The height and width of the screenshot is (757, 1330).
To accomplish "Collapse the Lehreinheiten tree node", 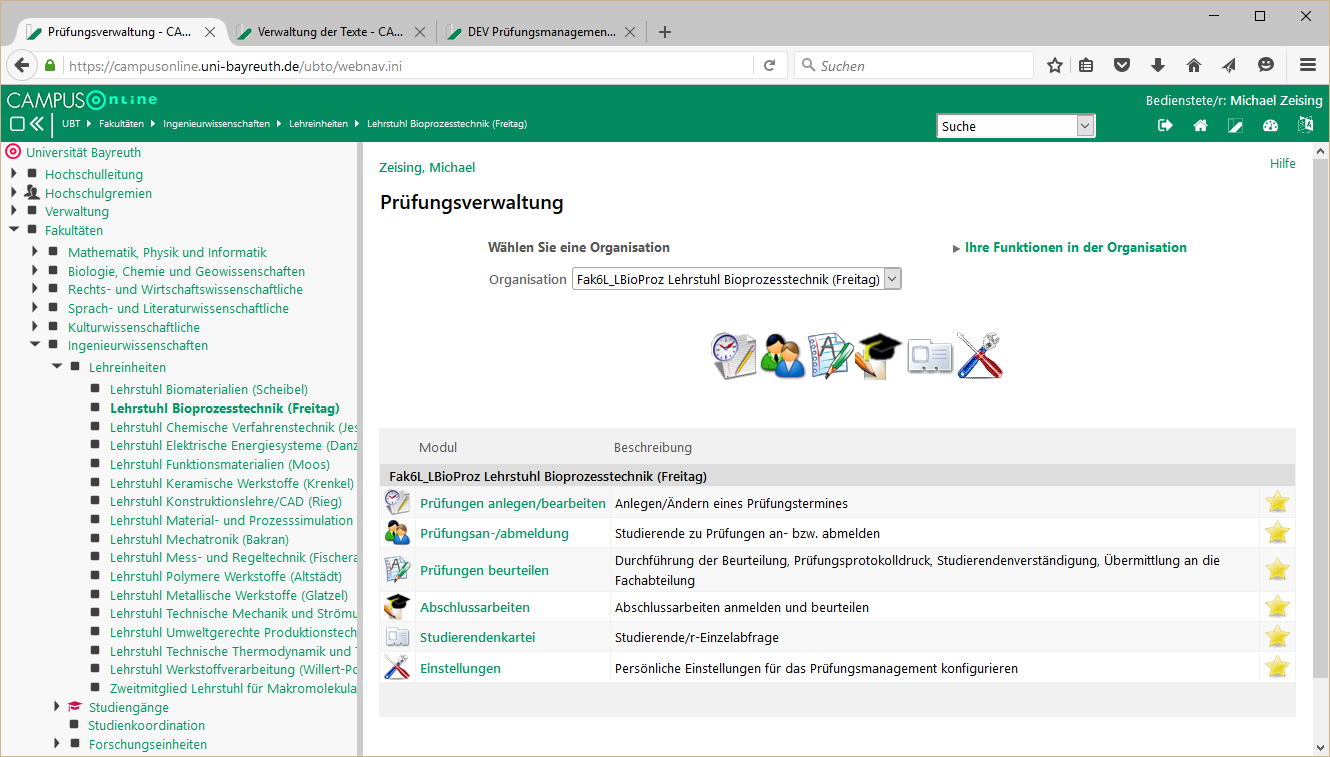I will point(57,367).
